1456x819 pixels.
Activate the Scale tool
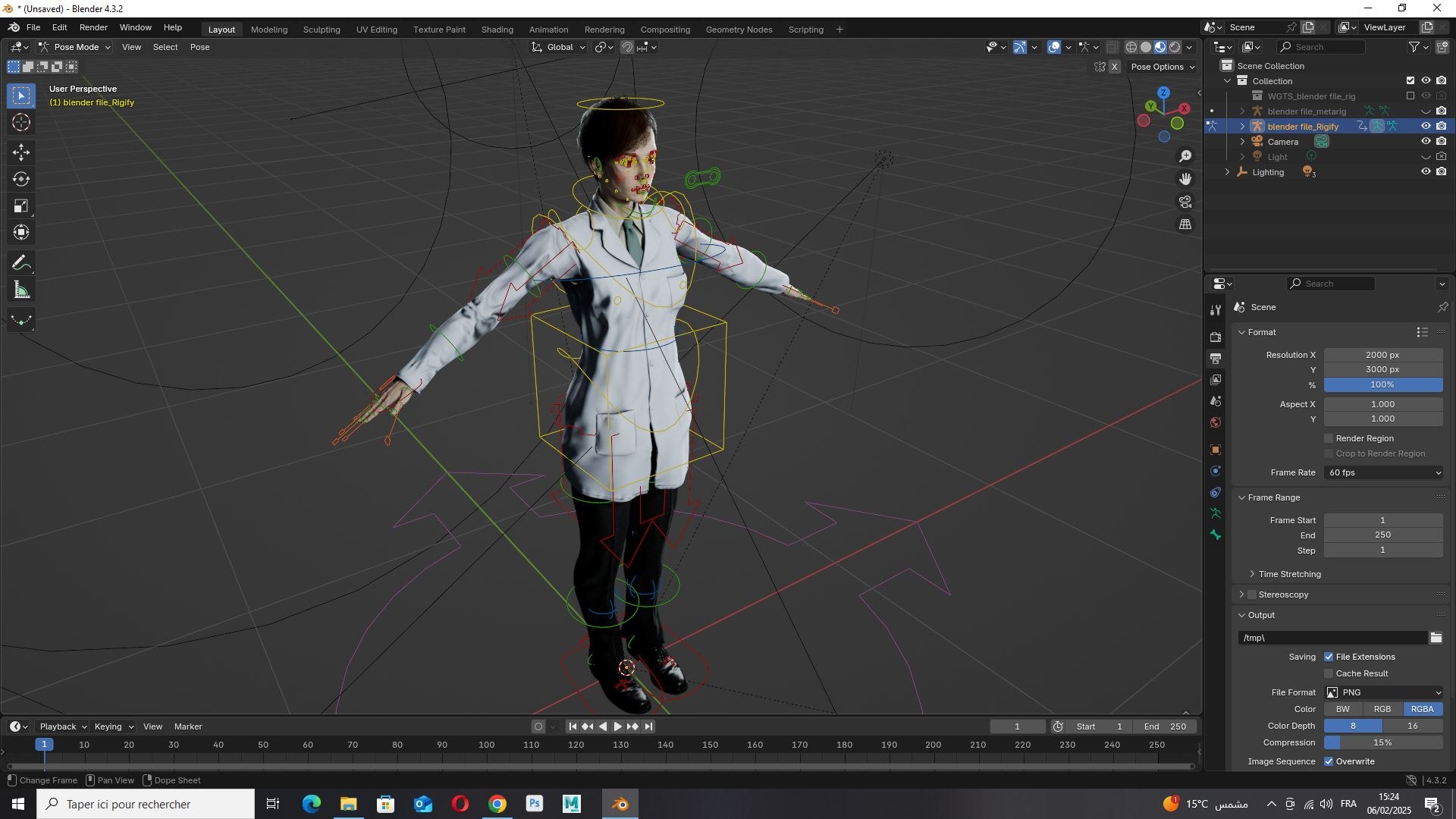coord(21,206)
